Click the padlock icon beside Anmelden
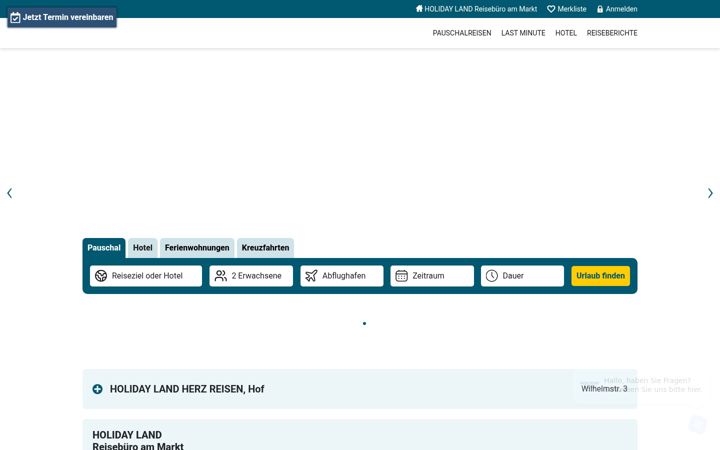The height and width of the screenshot is (450, 720). pos(600,9)
